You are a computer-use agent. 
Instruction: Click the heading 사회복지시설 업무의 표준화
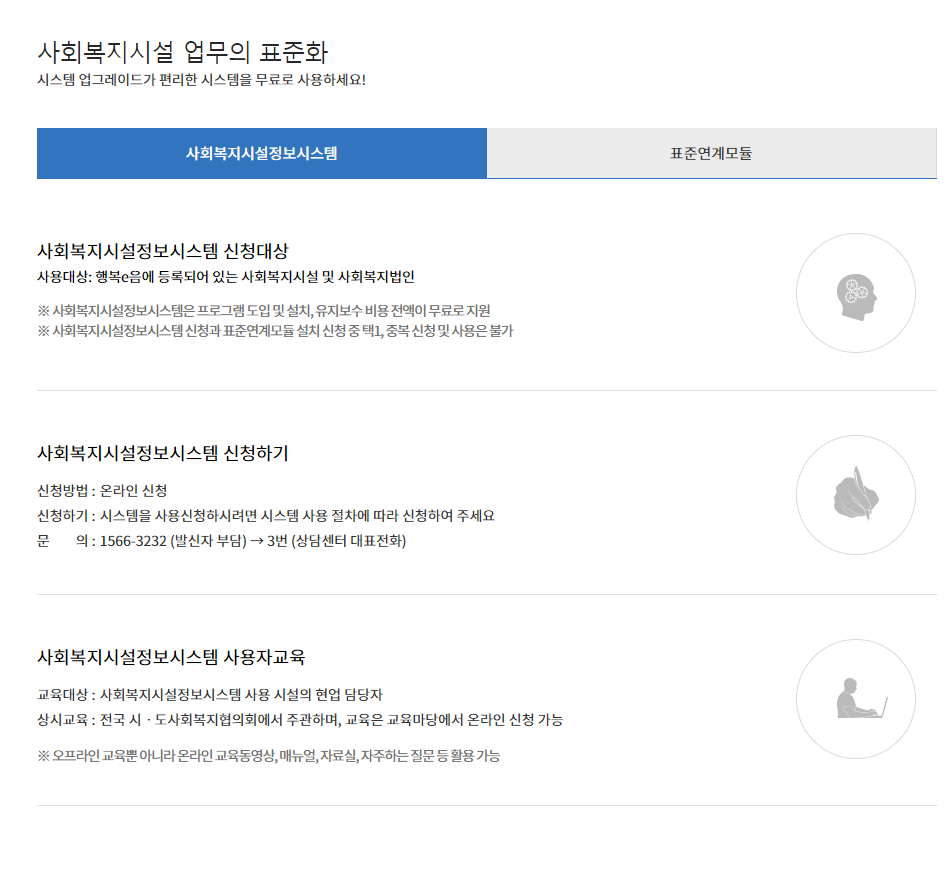coord(183,52)
